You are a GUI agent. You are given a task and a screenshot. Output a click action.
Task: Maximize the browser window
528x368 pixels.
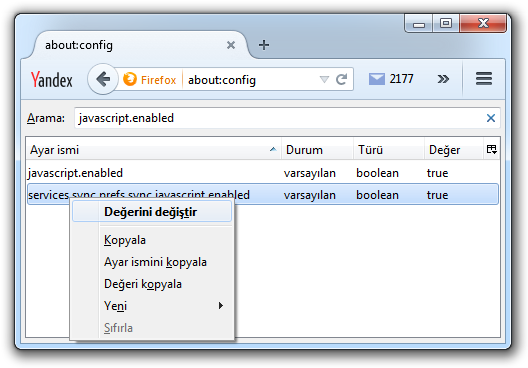(x=446, y=23)
